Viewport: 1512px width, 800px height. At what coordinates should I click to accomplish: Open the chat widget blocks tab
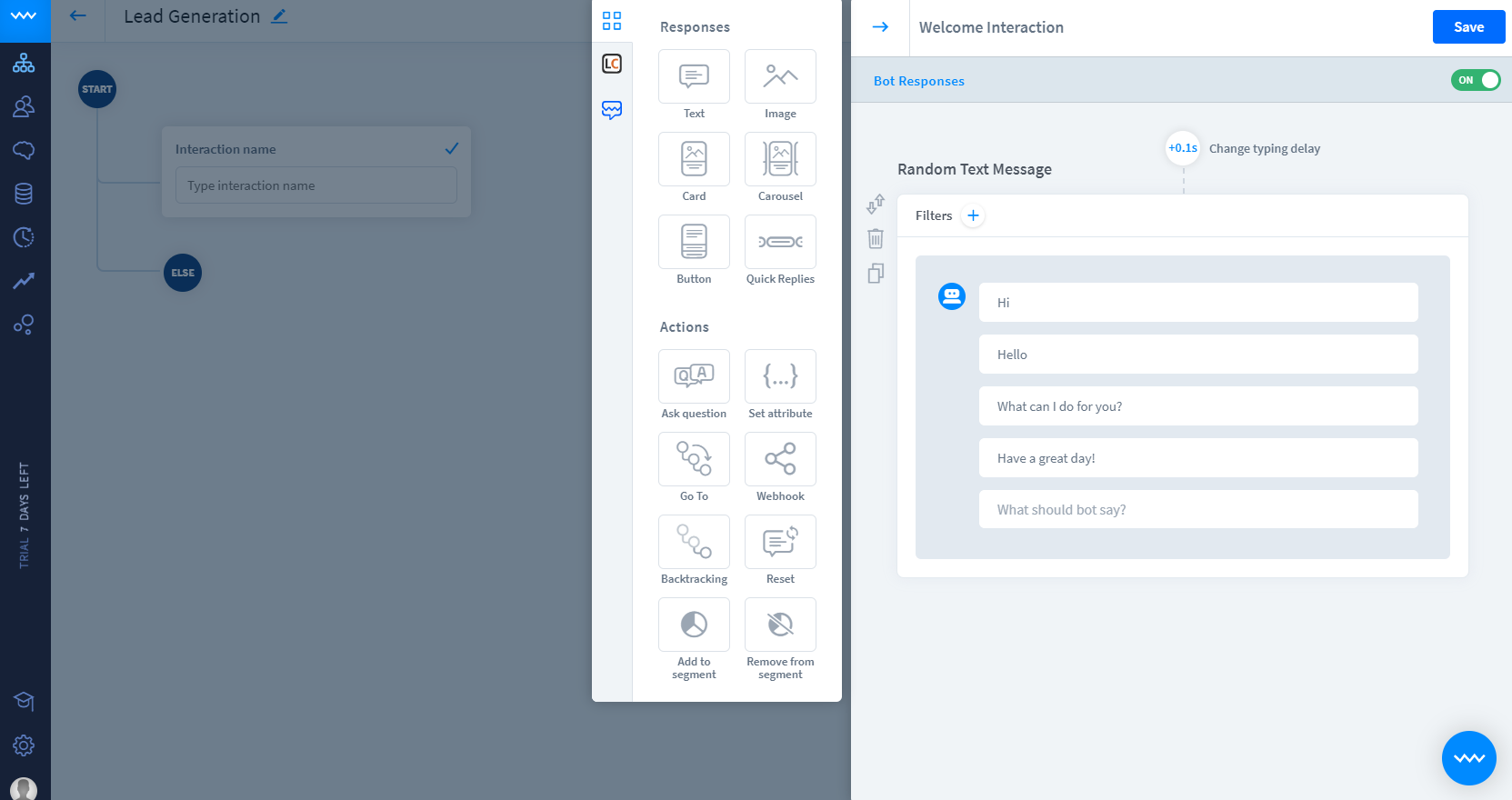tap(612, 110)
